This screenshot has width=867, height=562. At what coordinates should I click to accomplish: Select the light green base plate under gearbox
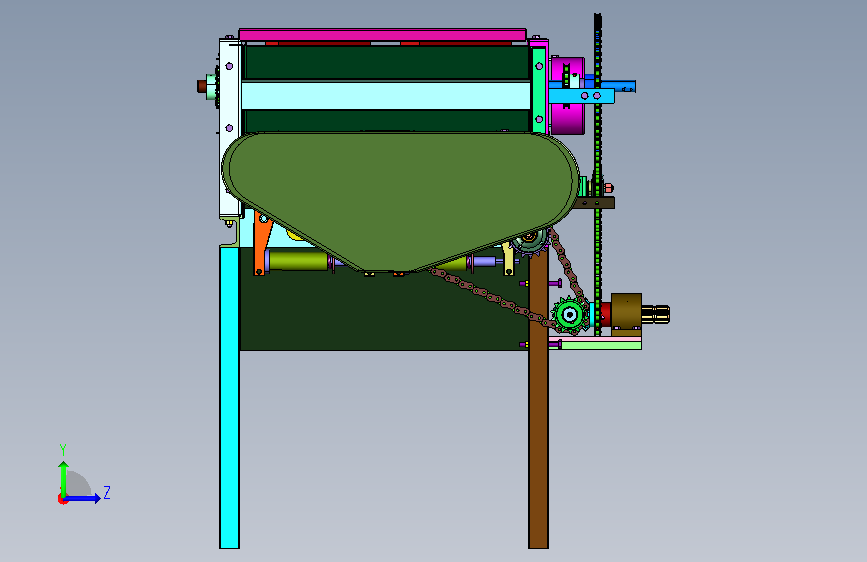point(596,345)
